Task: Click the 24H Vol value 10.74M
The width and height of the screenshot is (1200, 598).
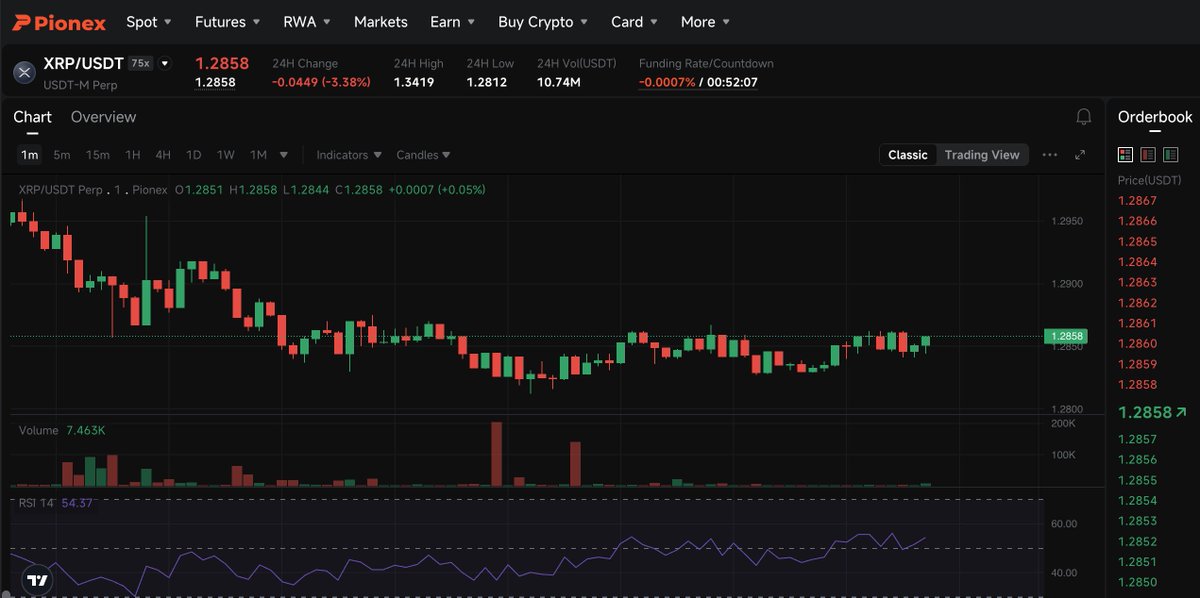Action: pos(559,82)
